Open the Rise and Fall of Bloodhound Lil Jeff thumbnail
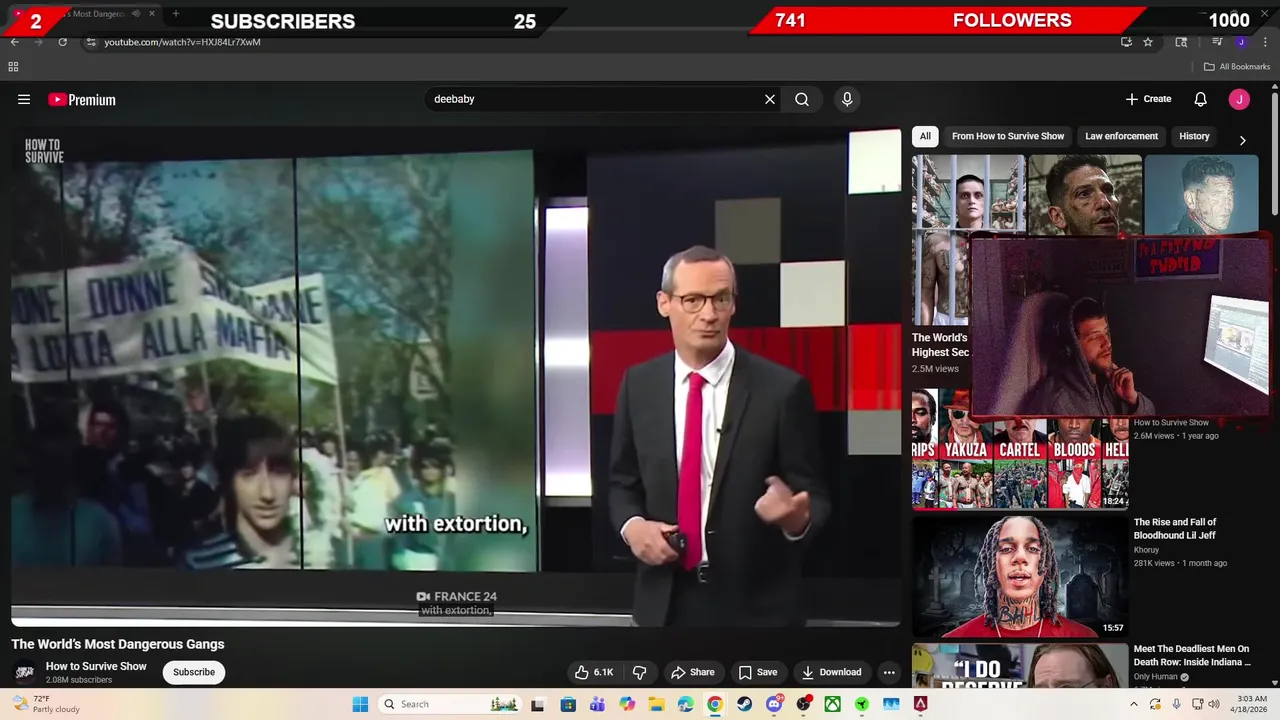 tap(1020, 576)
